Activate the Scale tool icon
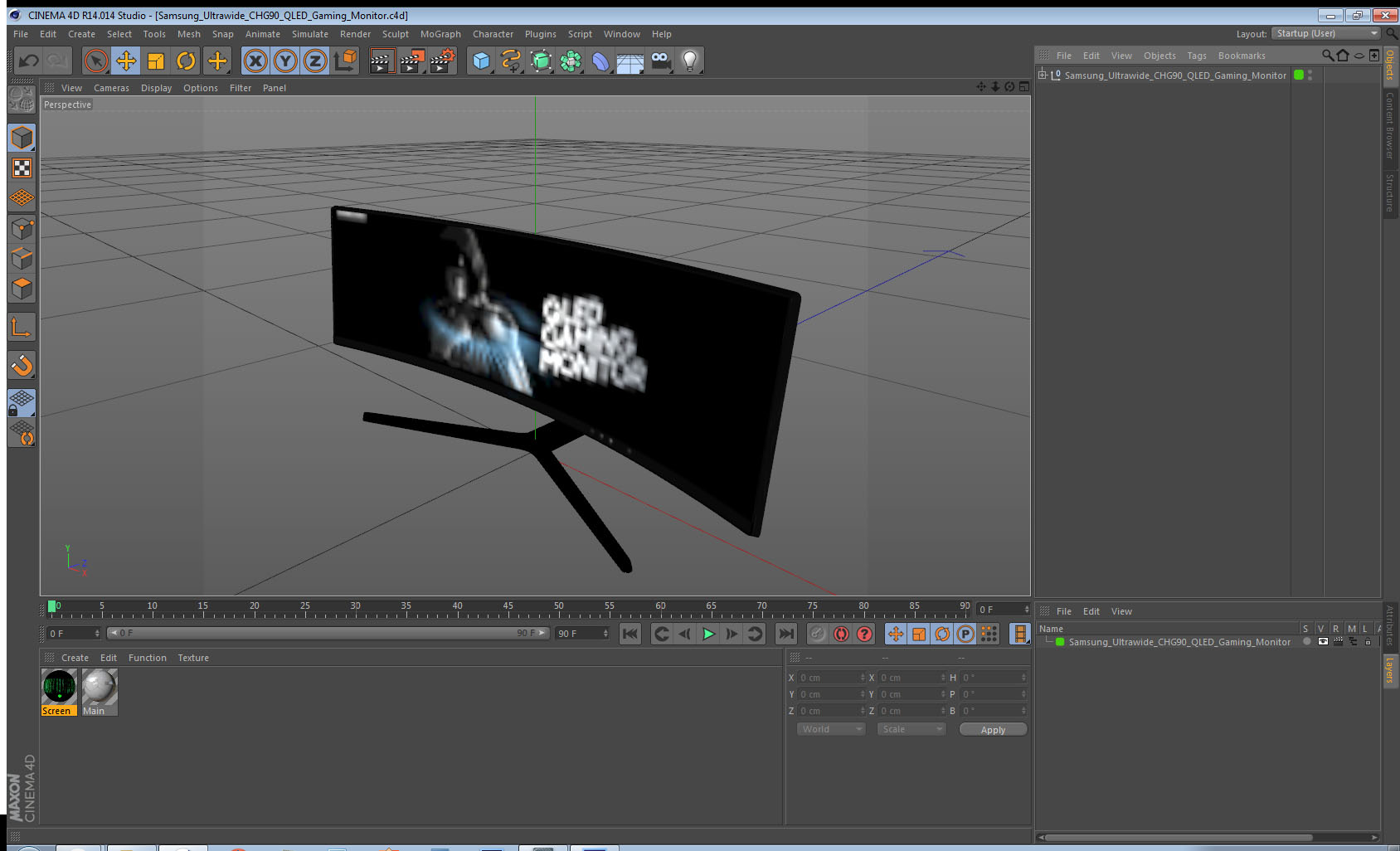The width and height of the screenshot is (1400, 851). tap(156, 61)
